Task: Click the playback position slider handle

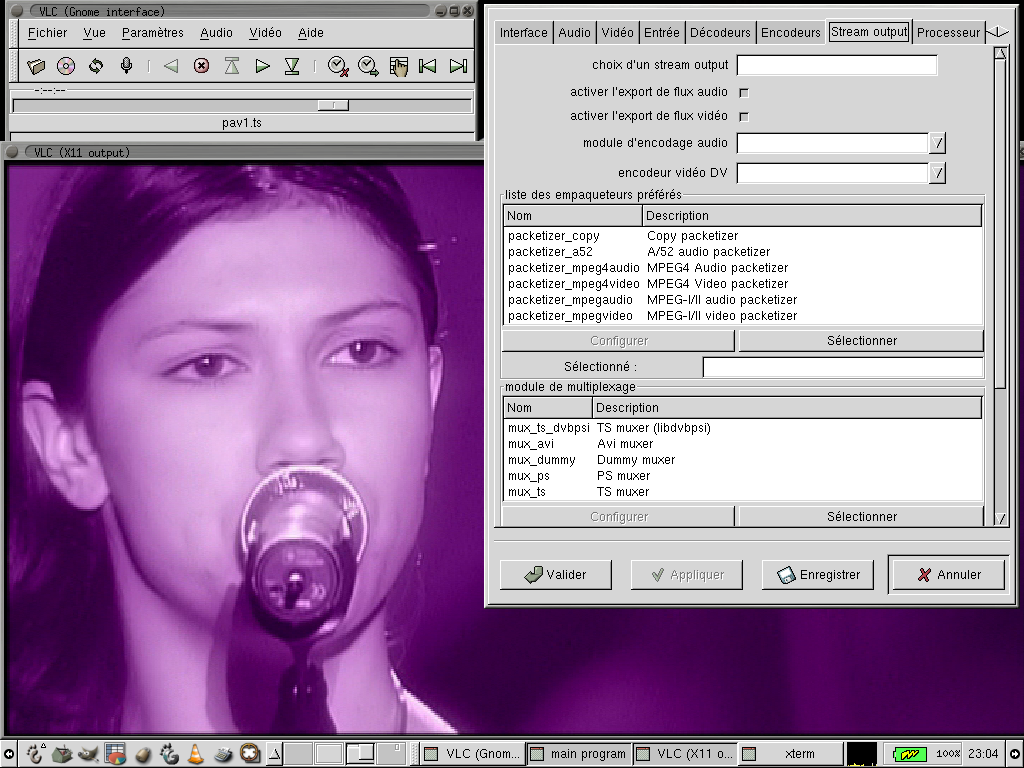Action: tap(333, 105)
